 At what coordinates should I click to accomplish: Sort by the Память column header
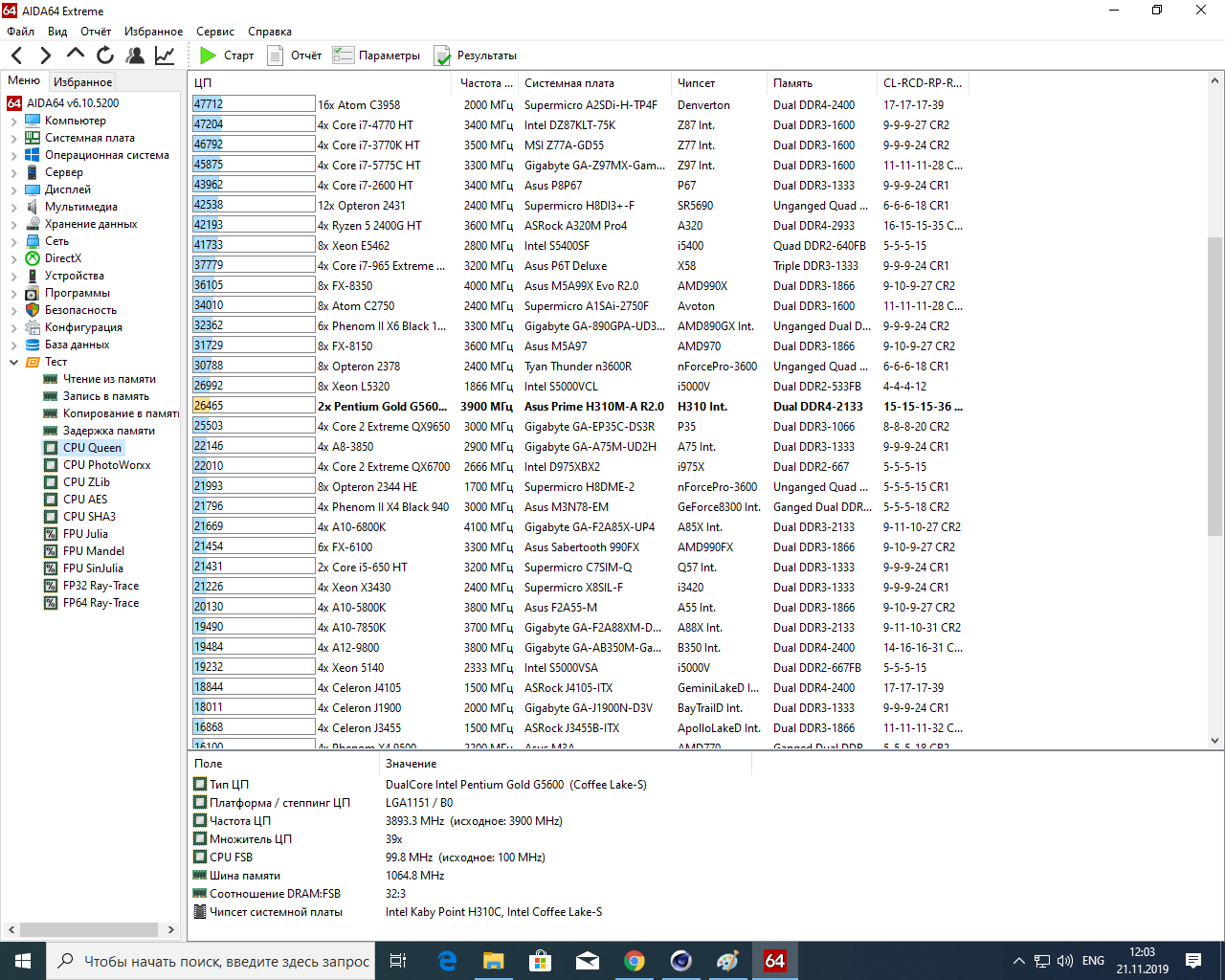[x=822, y=83]
